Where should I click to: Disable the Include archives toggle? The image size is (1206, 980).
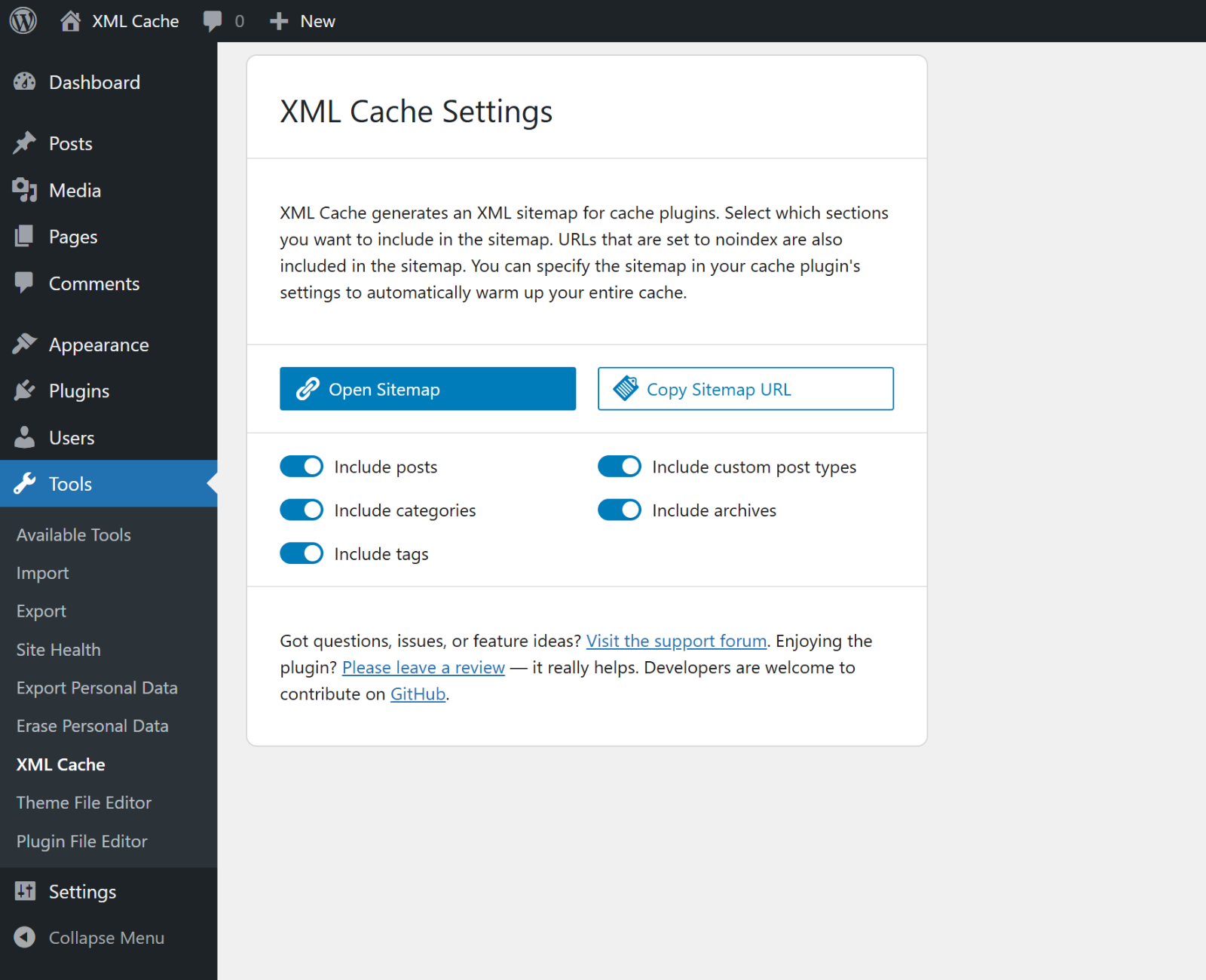coord(620,510)
